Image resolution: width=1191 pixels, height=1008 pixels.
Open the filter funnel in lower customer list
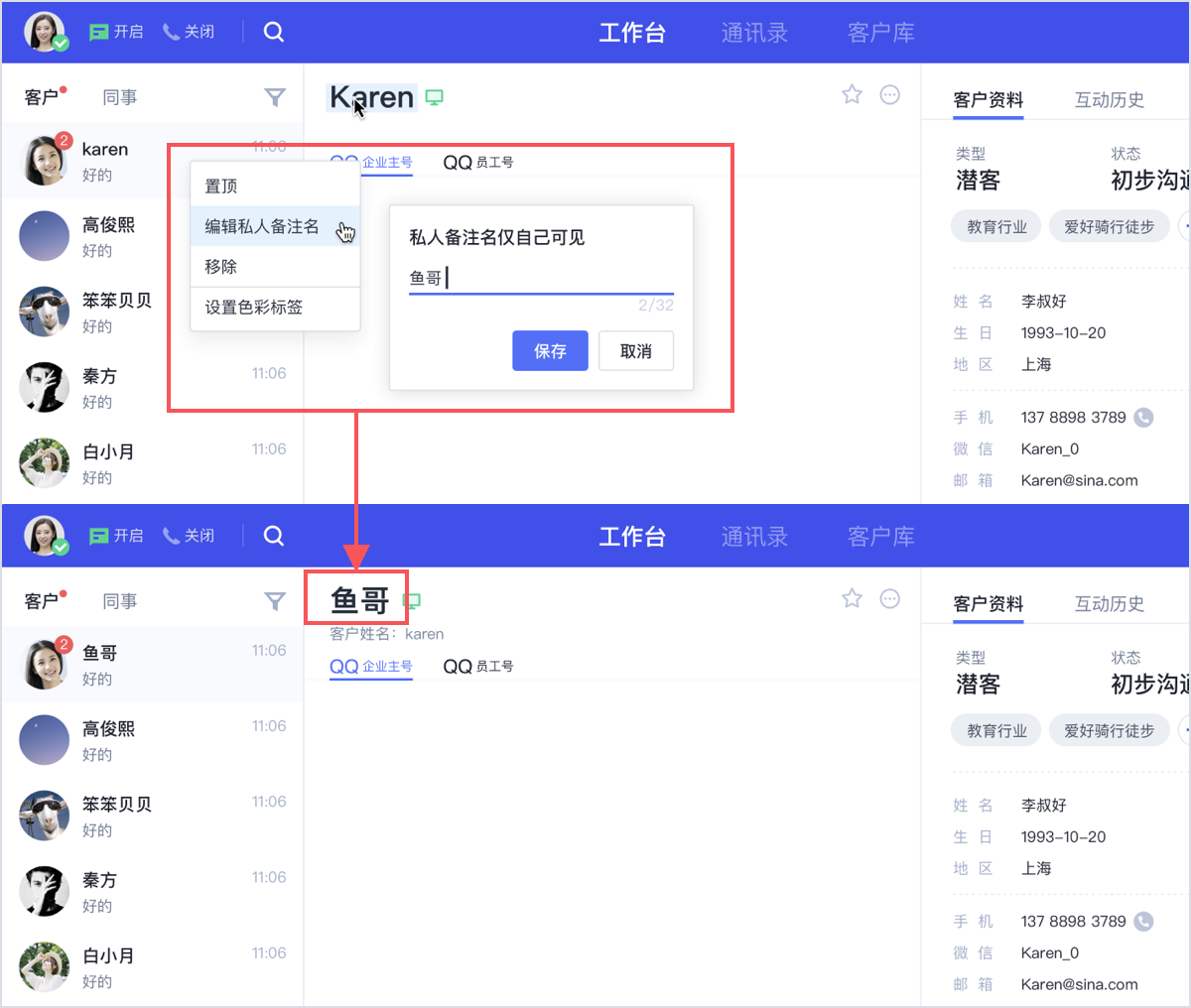[275, 601]
